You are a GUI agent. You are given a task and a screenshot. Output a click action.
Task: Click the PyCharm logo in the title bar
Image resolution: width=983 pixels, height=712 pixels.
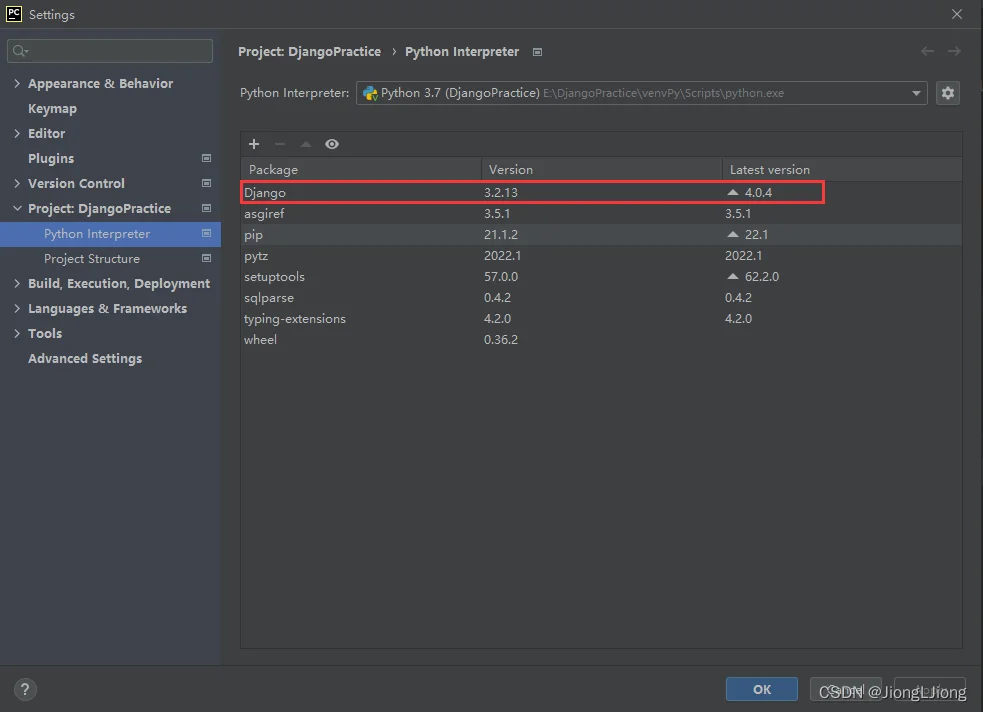coord(14,14)
